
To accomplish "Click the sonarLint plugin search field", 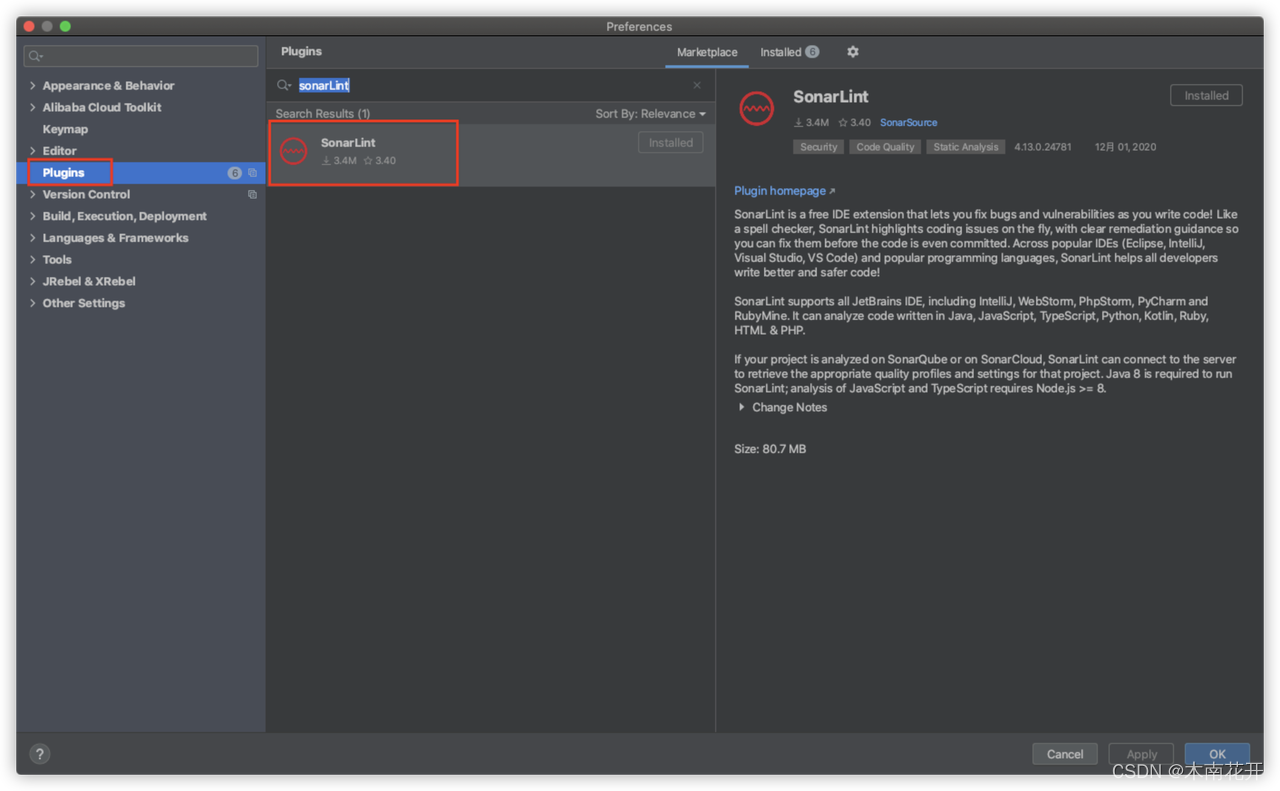I will pyautogui.click(x=490, y=86).
